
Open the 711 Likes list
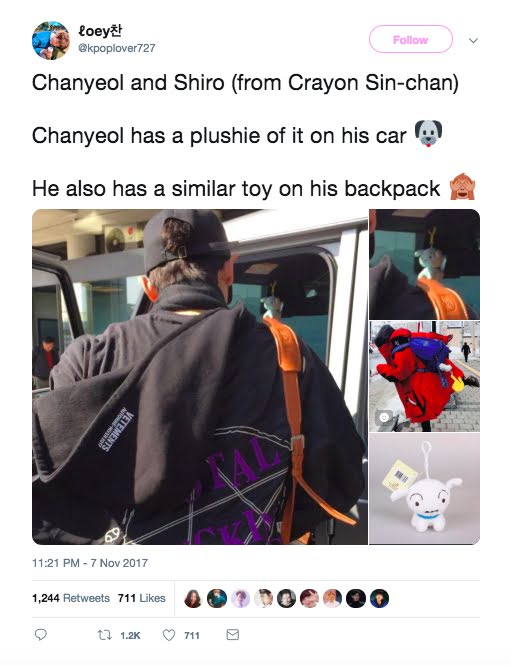pos(142,598)
